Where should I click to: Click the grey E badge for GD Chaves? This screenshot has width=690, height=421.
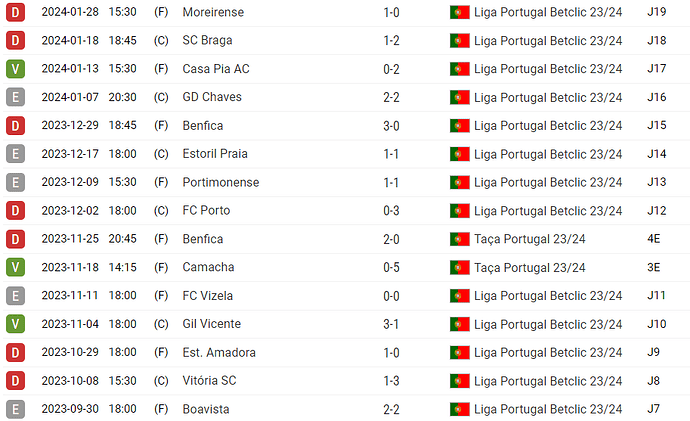pos(15,97)
